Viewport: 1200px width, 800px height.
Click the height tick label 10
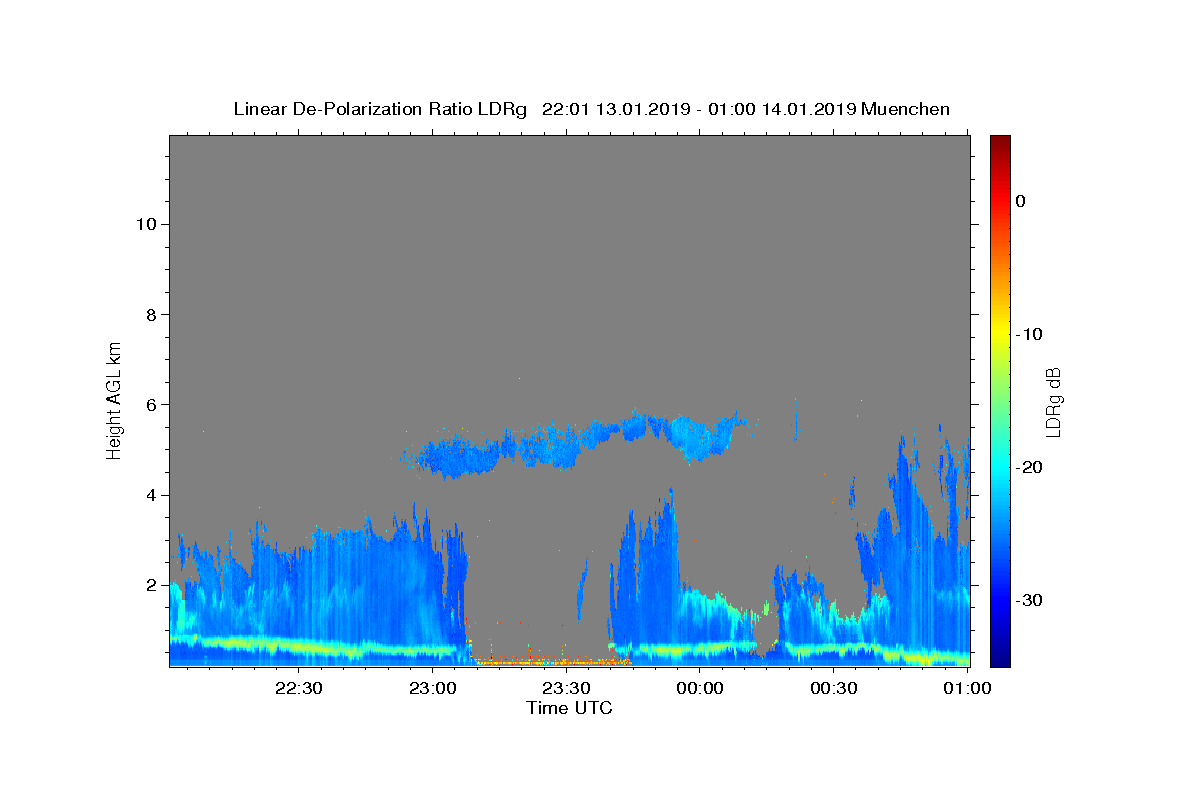click(146, 224)
